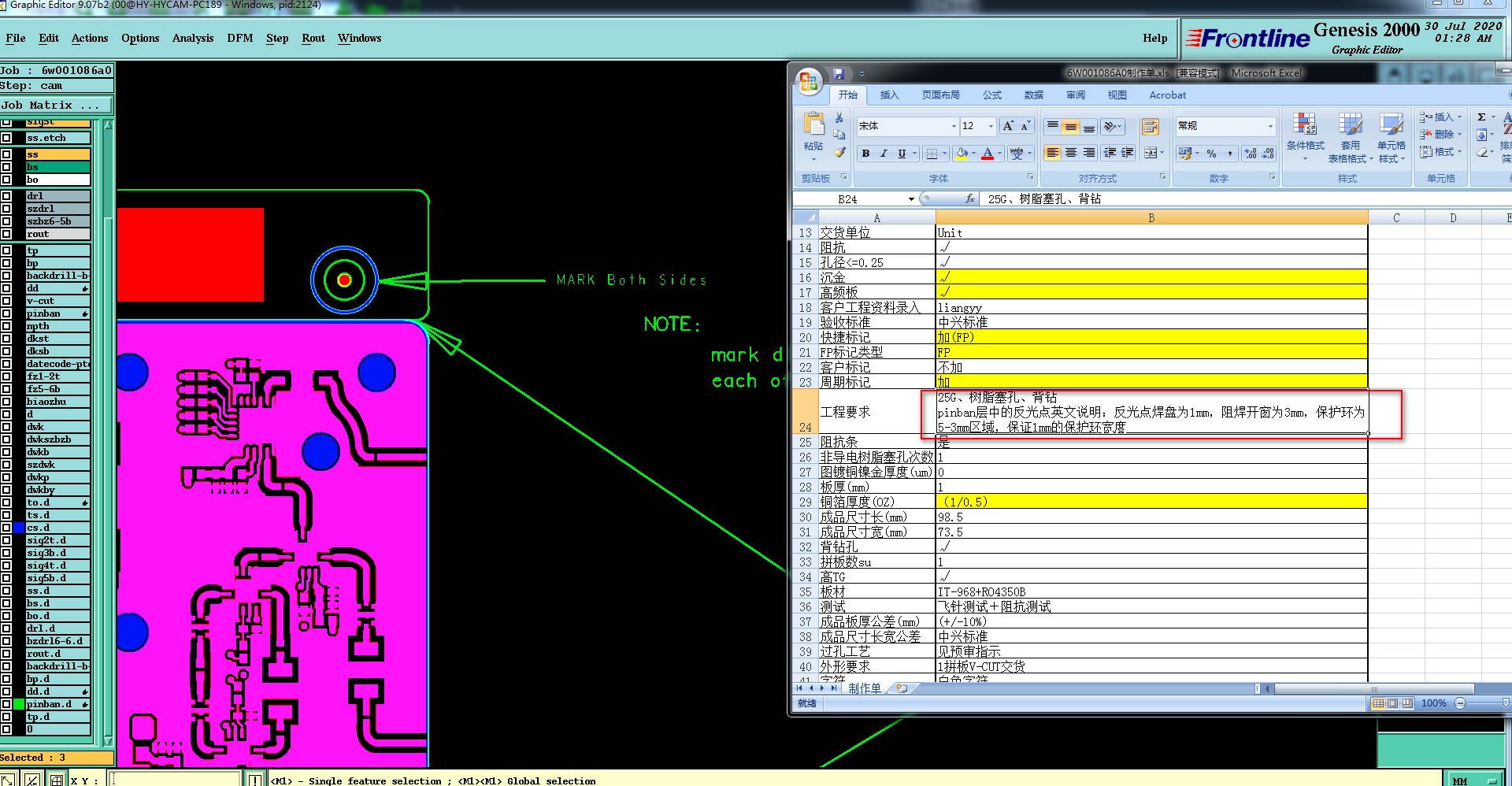
Task: Click the align text left icon
Action: tap(1053, 153)
